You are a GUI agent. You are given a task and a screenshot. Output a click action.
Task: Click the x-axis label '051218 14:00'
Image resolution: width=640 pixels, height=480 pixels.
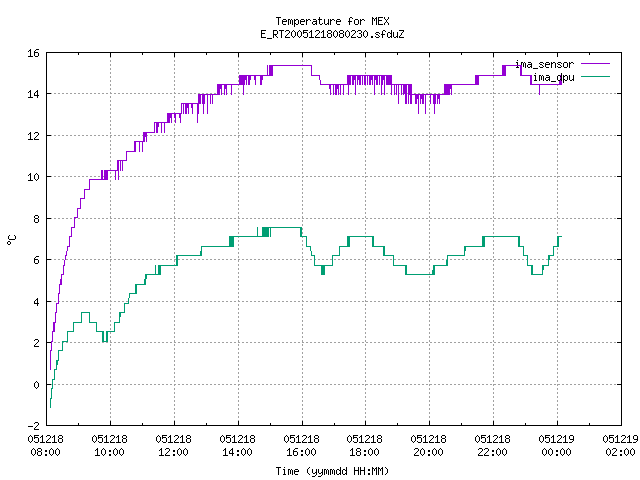[x=238, y=445]
